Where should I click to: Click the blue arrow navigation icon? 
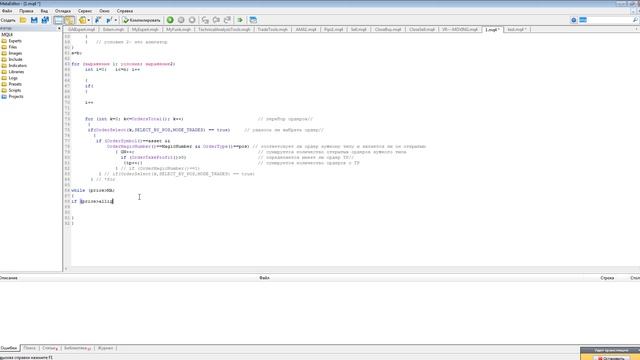tap(98, 20)
